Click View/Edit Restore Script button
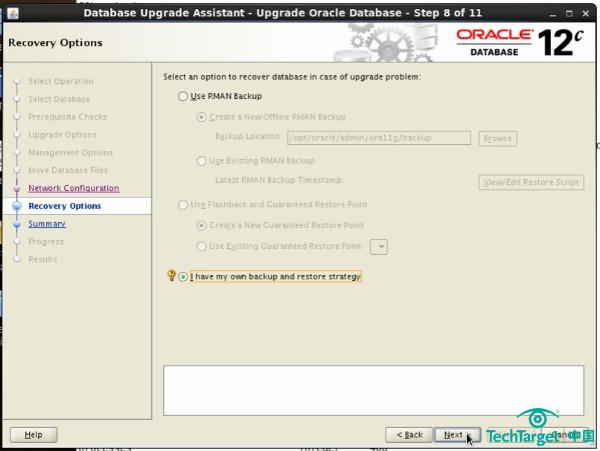Screen dimensions: 600x451 point(531,182)
